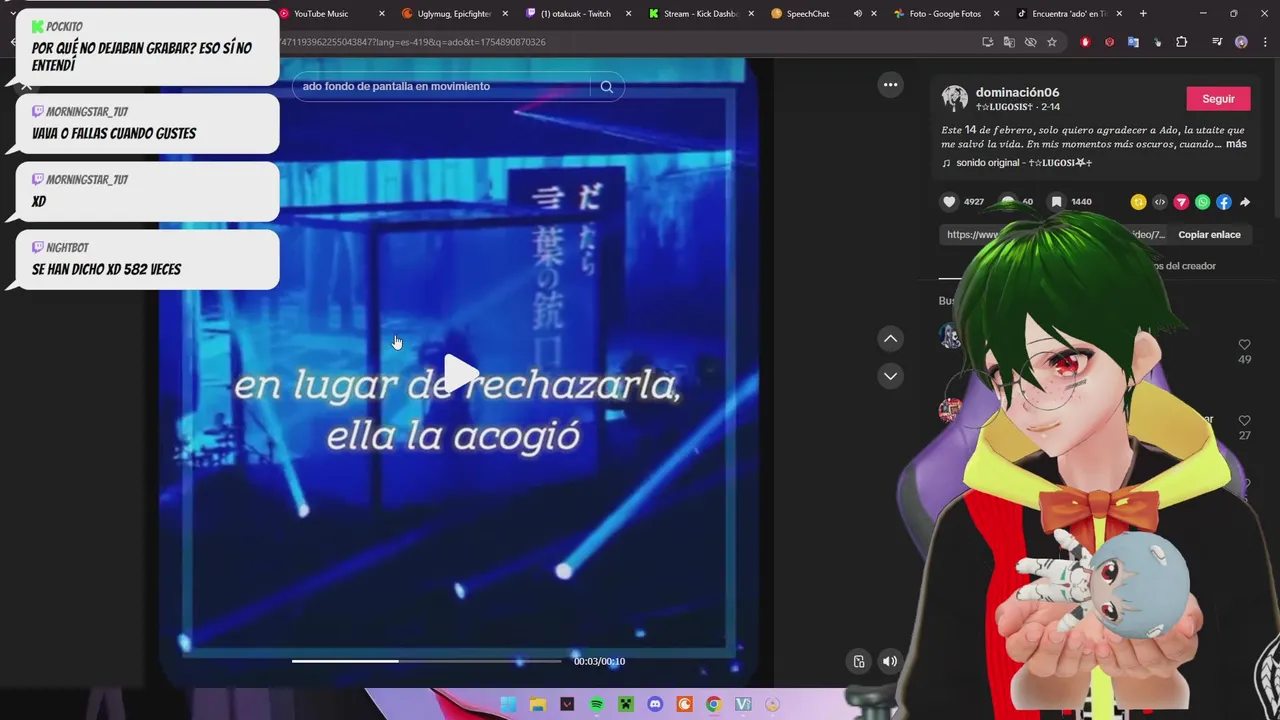Click the browser address bar URL
This screenshot has height=720, width=1280.
click(412, 42)
